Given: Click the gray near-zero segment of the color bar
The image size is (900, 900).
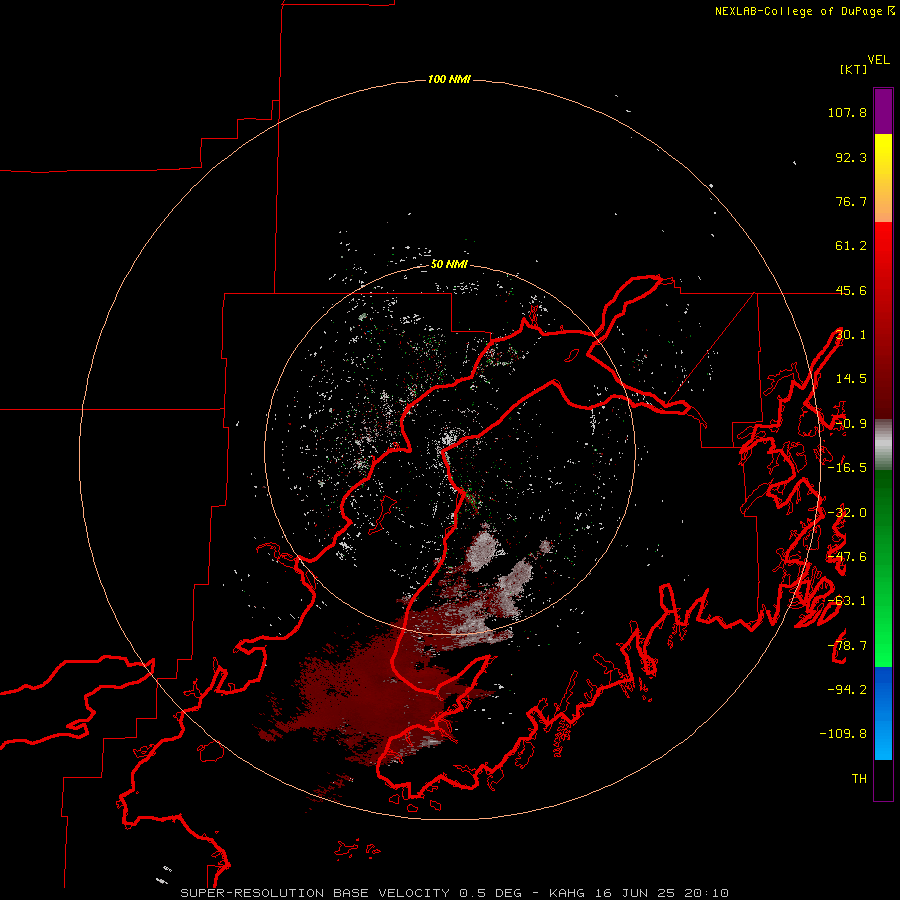Looking at the screenshot, I should [x=883, y=445].
